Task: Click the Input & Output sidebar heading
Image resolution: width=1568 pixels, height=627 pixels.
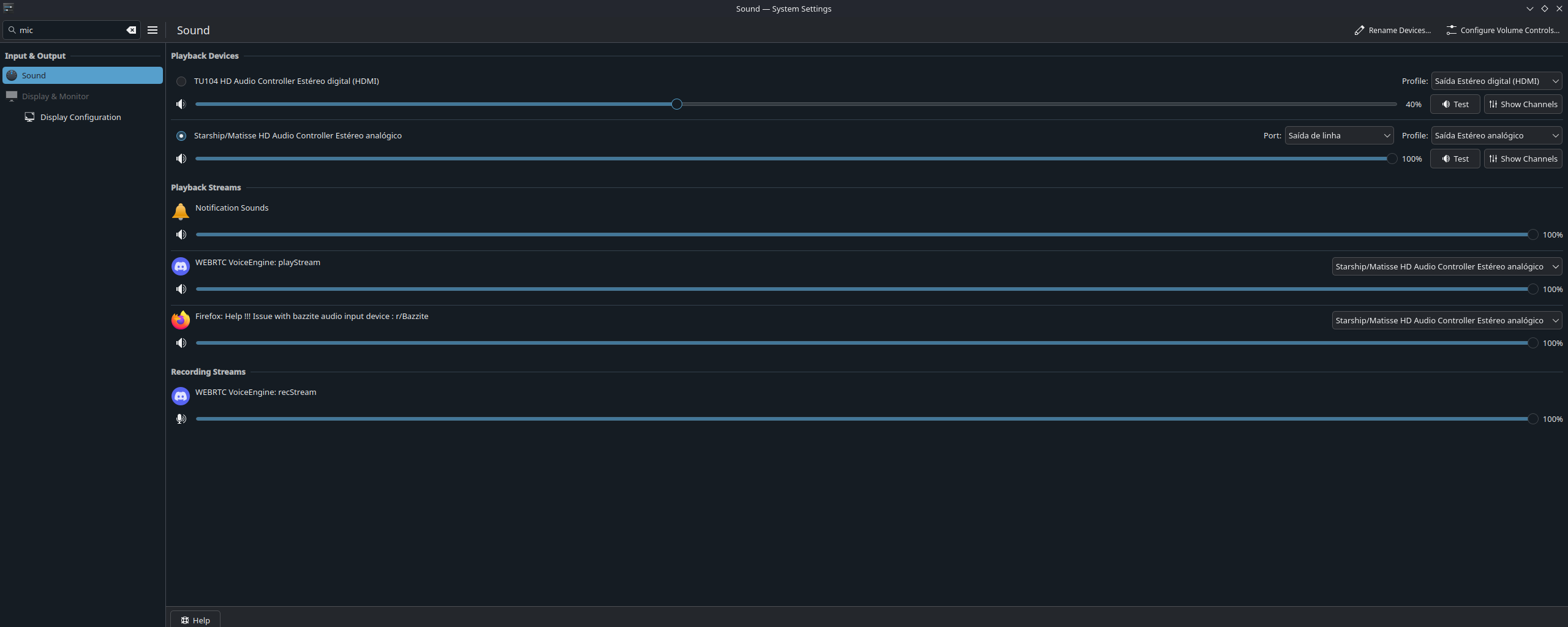Action: click(x=35, y=56)
